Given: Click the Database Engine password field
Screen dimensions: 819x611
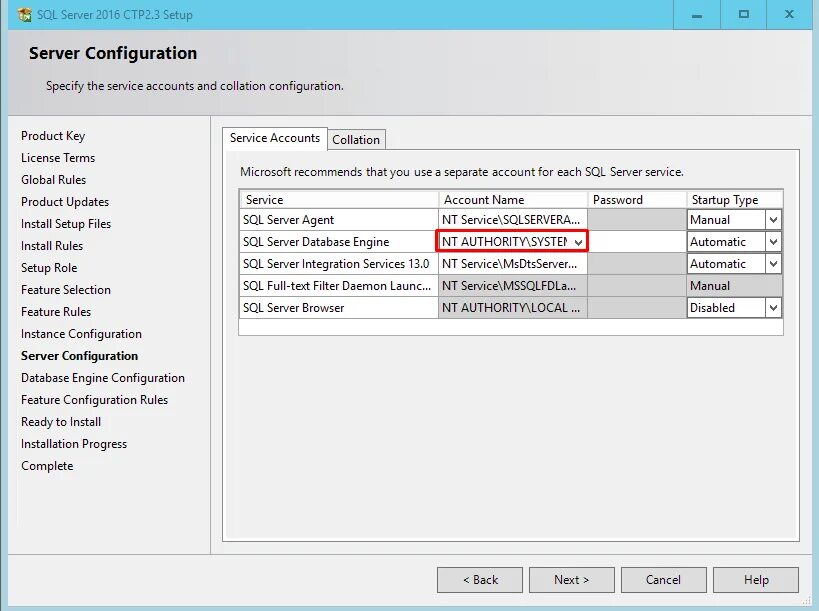Looking at the screenshot, I should 637,242.
